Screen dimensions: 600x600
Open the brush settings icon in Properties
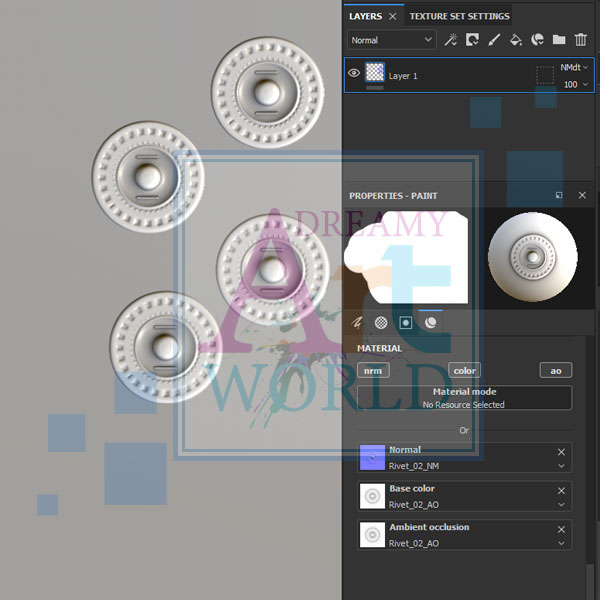357,323
